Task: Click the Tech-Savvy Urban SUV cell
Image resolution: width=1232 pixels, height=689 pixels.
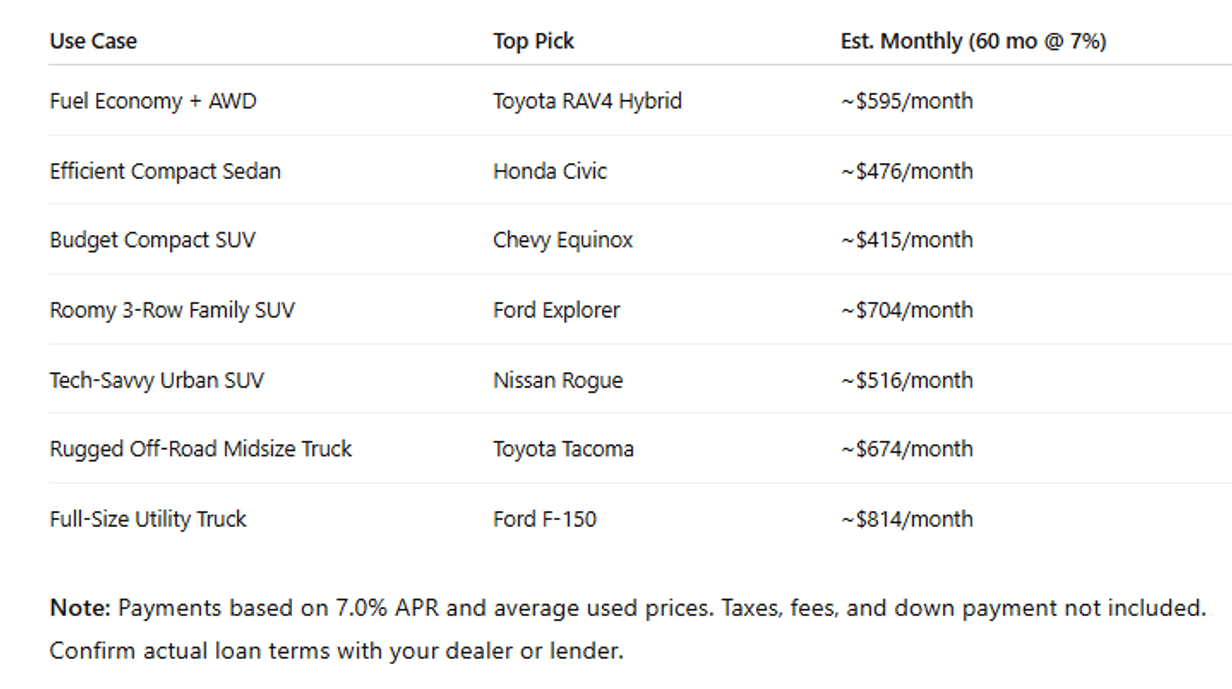Action: click(157, 380)
